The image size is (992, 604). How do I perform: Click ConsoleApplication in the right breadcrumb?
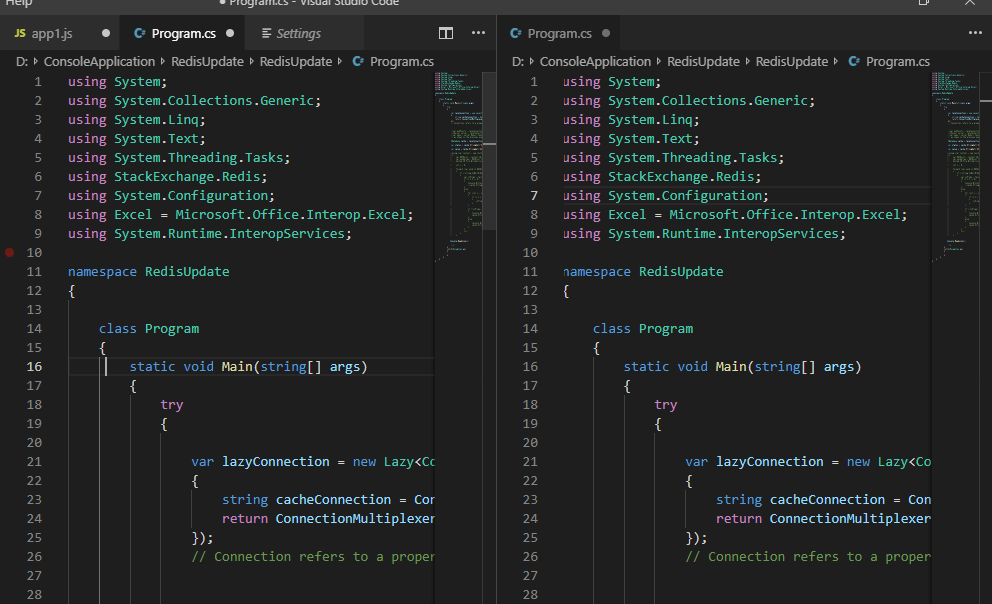pos(595,61)
